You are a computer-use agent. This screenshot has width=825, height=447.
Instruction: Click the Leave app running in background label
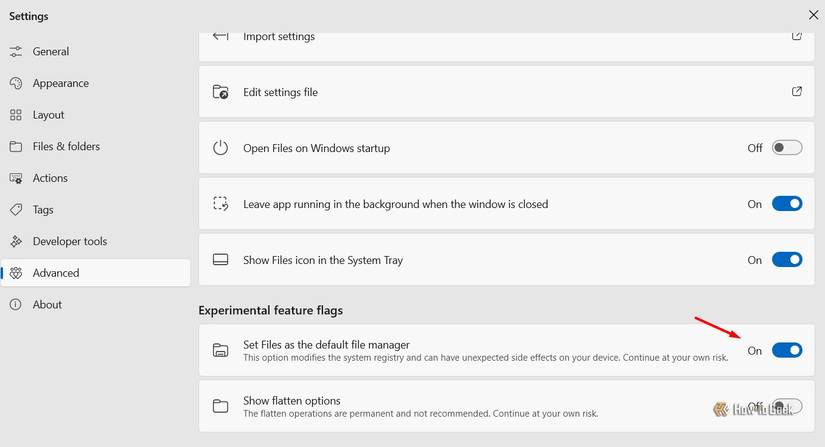396,204
